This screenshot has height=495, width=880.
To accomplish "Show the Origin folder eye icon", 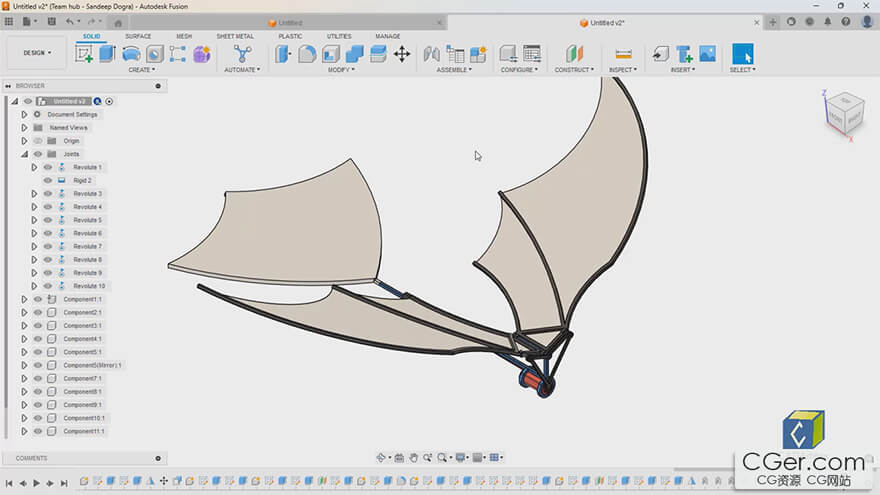I will click(x=38, y=141).
